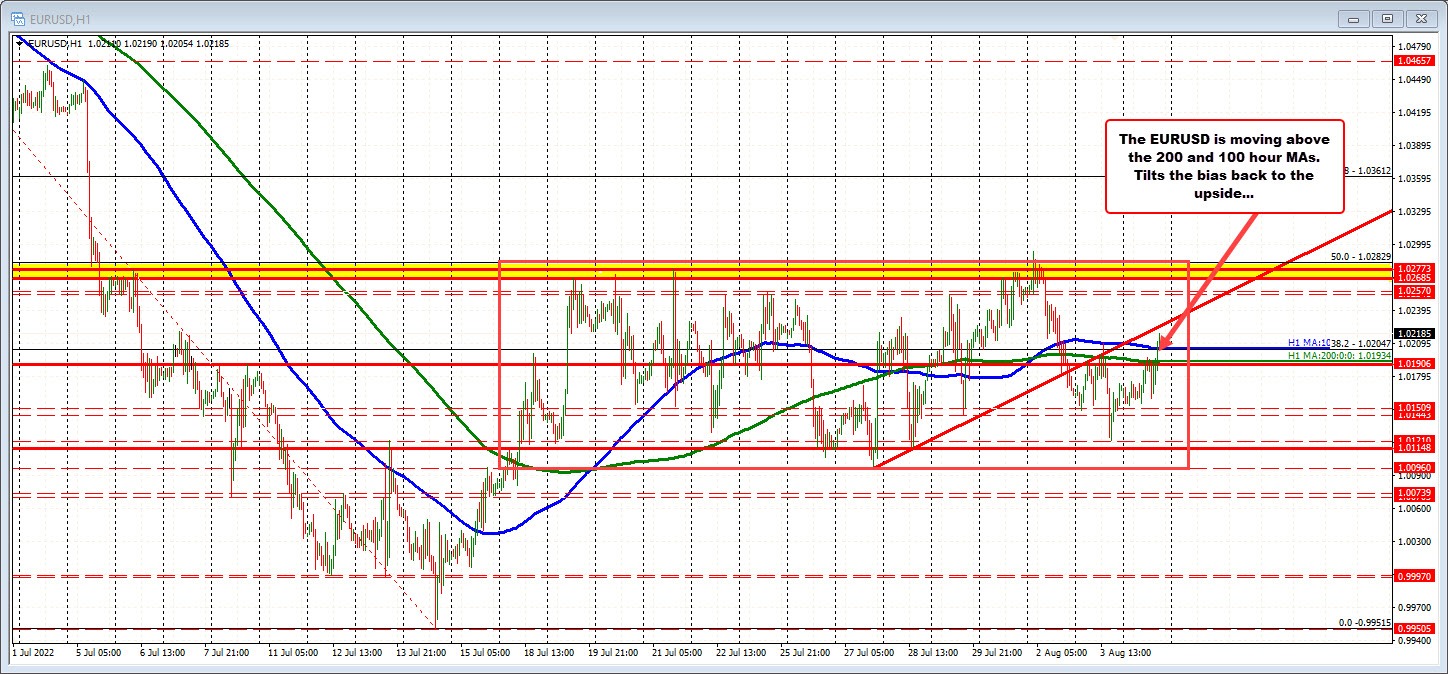The height and width of the screenshot is (674, 1448).
Task: Minimize the EURUSD,H1 chart window
Action: tap(1352, 18)
